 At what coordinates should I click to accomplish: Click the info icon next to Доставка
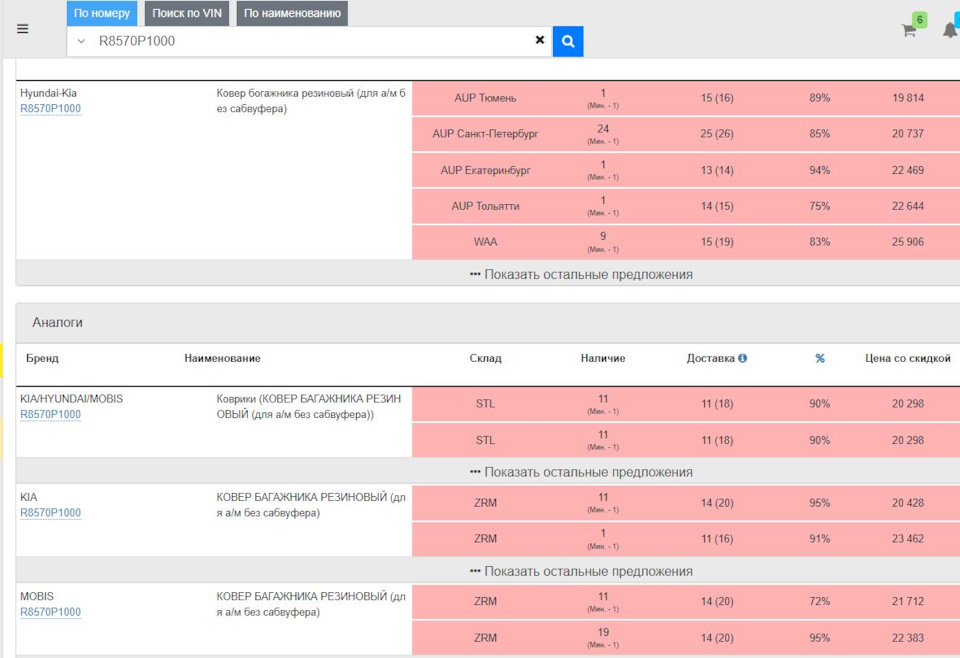coord(742,358)
